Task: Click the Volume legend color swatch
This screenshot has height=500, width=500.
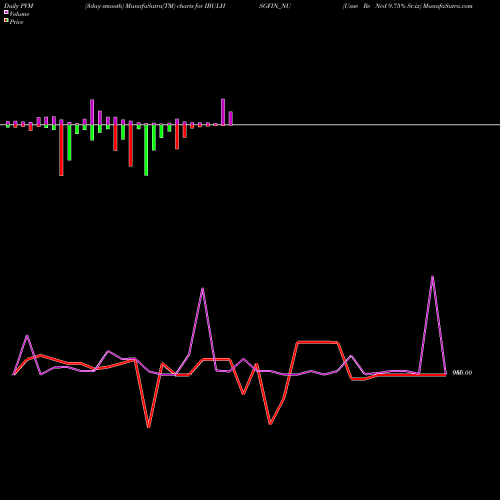Action: click(x=6, y=13)
